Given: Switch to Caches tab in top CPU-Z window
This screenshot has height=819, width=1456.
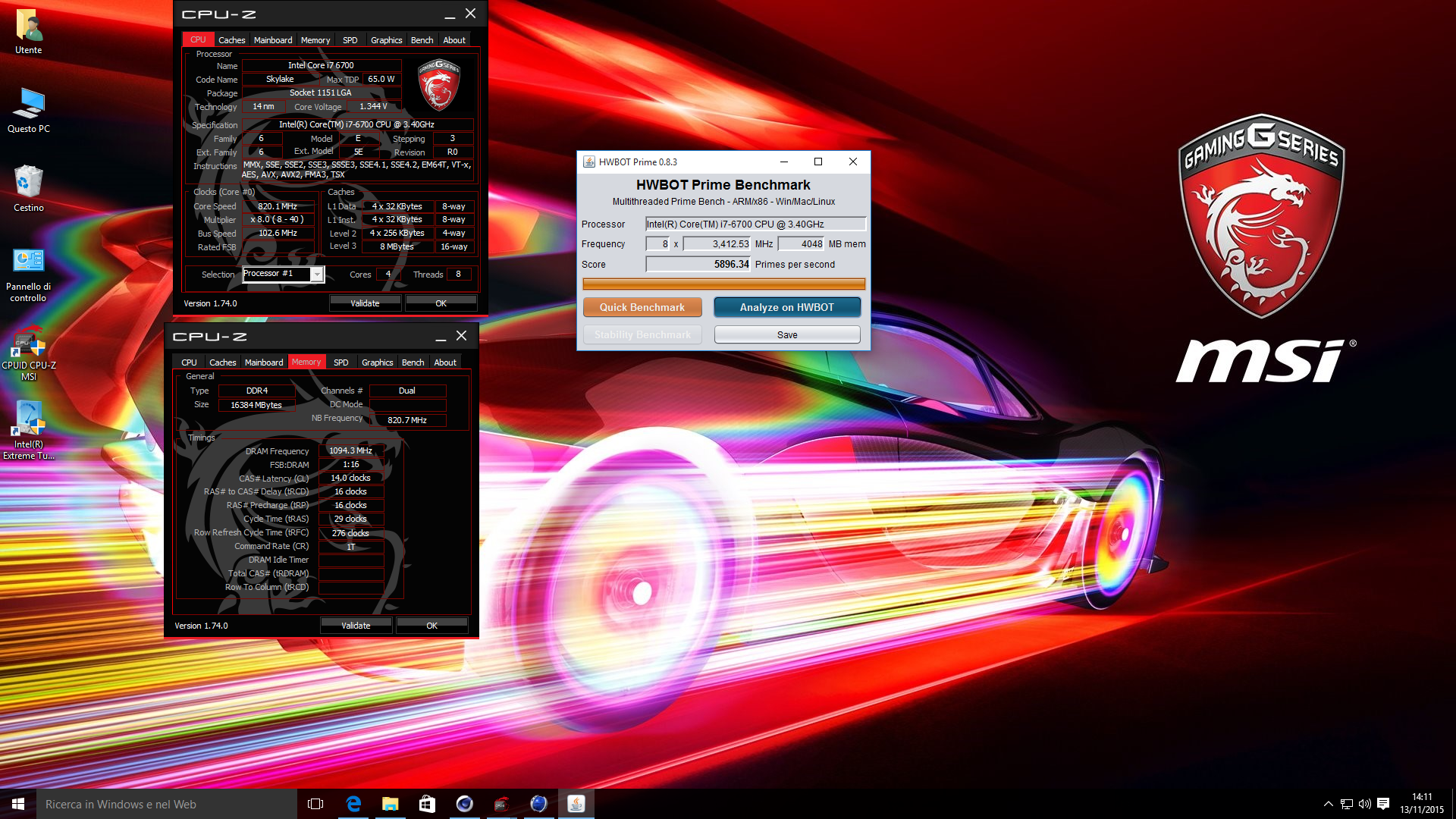Looking at the screenshot, I should (x=231, y=40).
